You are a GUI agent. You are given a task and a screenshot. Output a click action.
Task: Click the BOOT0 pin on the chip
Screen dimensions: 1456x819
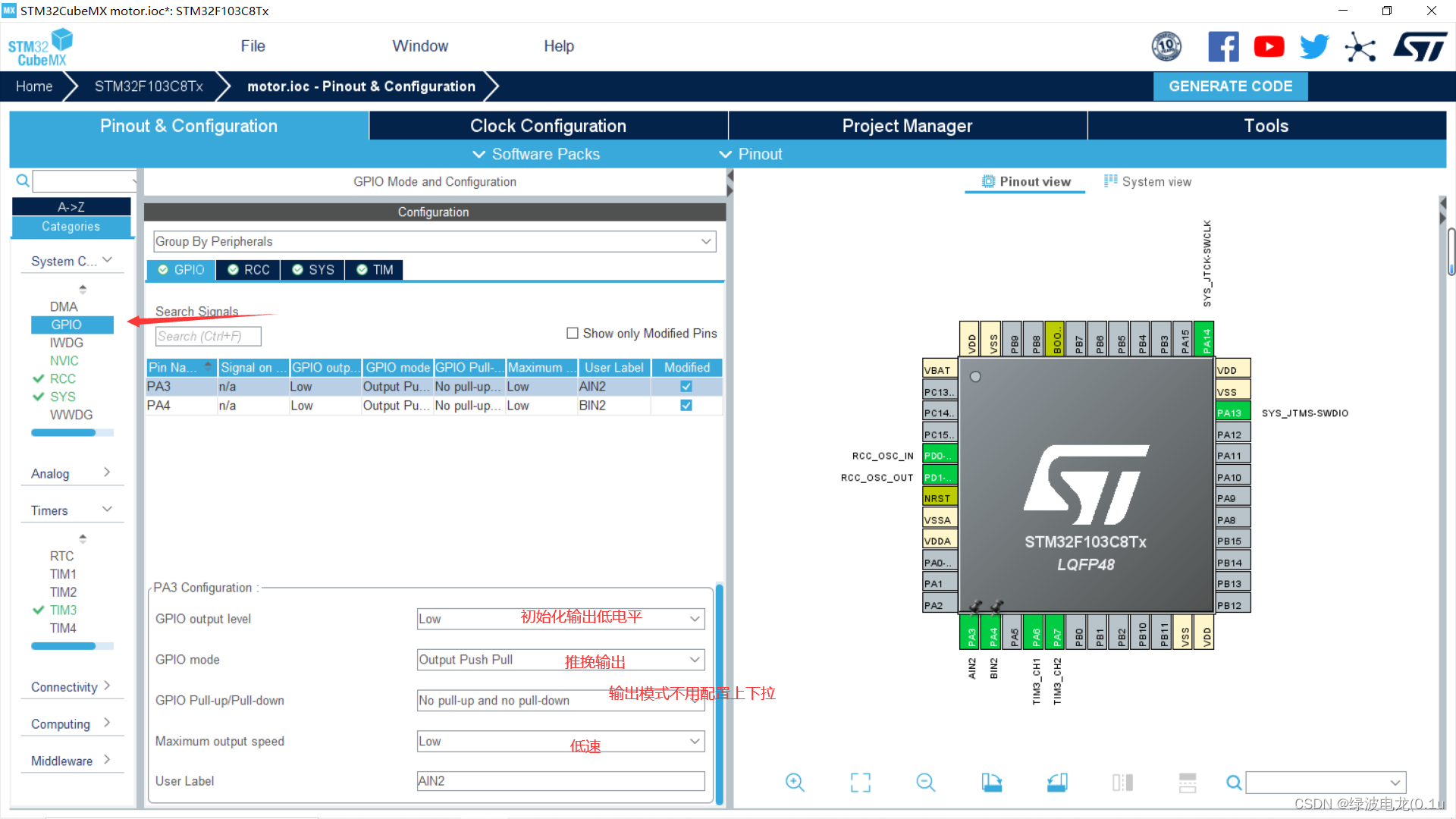coord(1056,338)
